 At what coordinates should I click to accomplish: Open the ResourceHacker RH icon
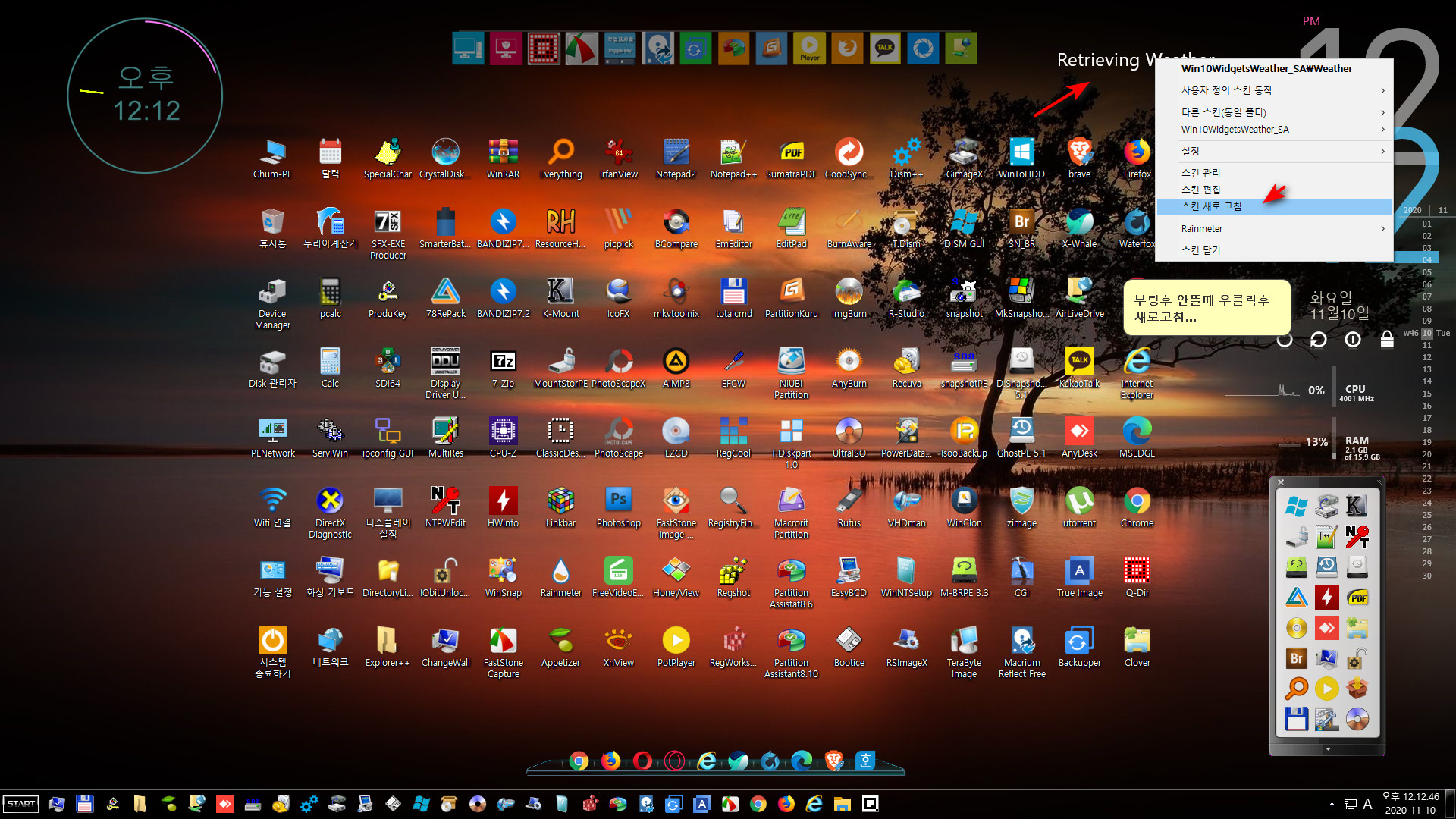pos(560,228)
